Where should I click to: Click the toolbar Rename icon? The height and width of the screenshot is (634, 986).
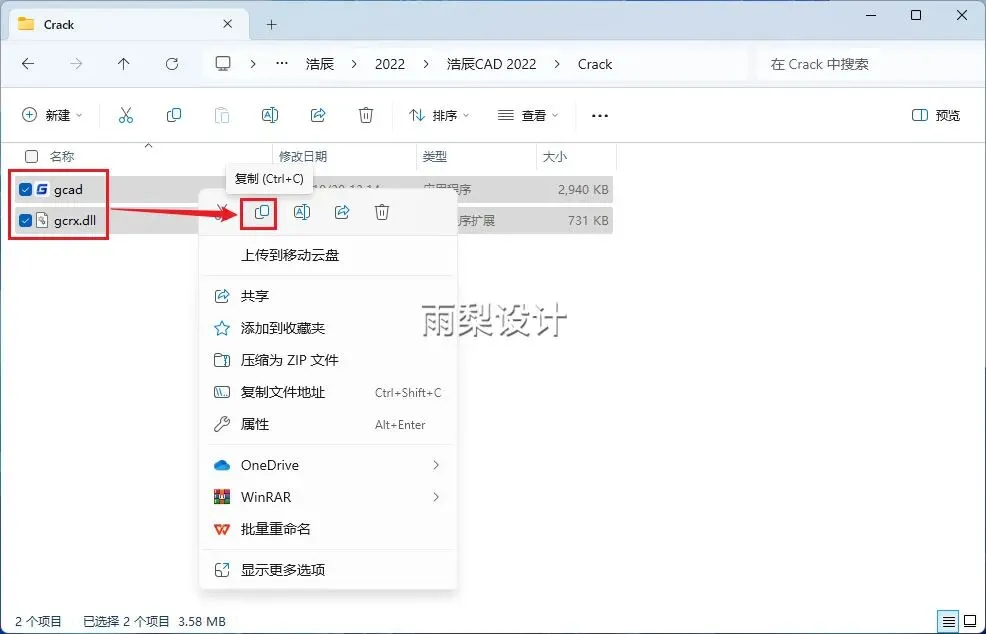[270, 115]
